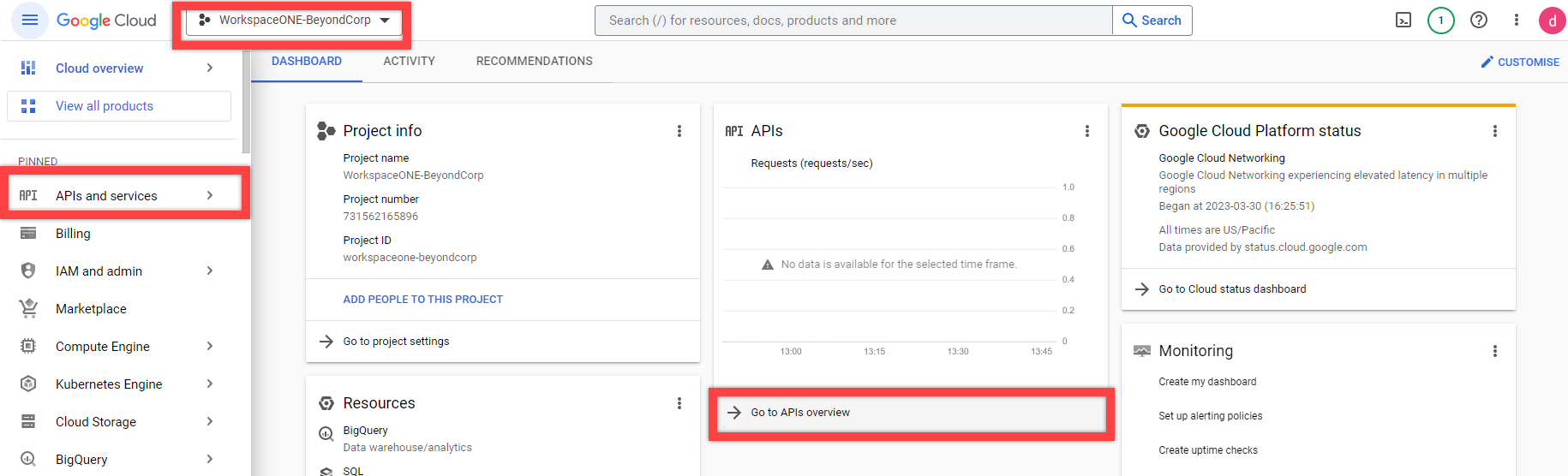Open Google Cloud Platform status card menu
Viewport: 1568px width, 476px height.
[x=1495, y=131]
